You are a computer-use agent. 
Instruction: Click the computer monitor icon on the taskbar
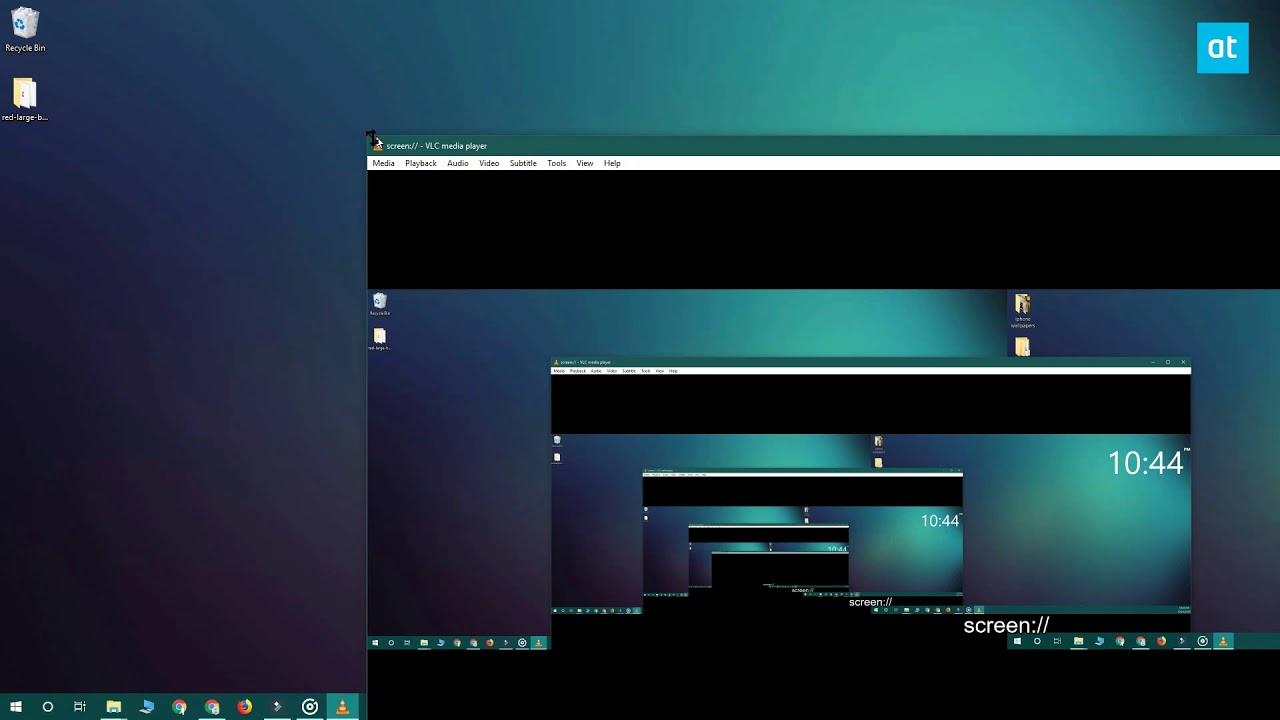146,707
